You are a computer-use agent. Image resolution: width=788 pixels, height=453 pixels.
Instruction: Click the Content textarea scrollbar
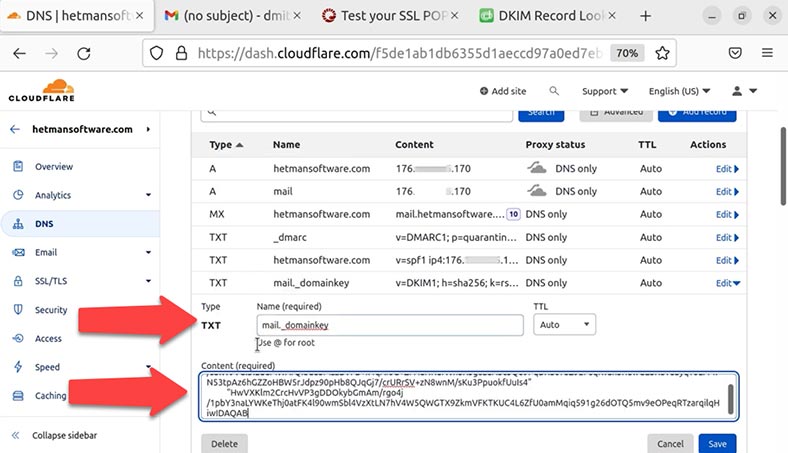pyautogui.click(x=730, y=399)
